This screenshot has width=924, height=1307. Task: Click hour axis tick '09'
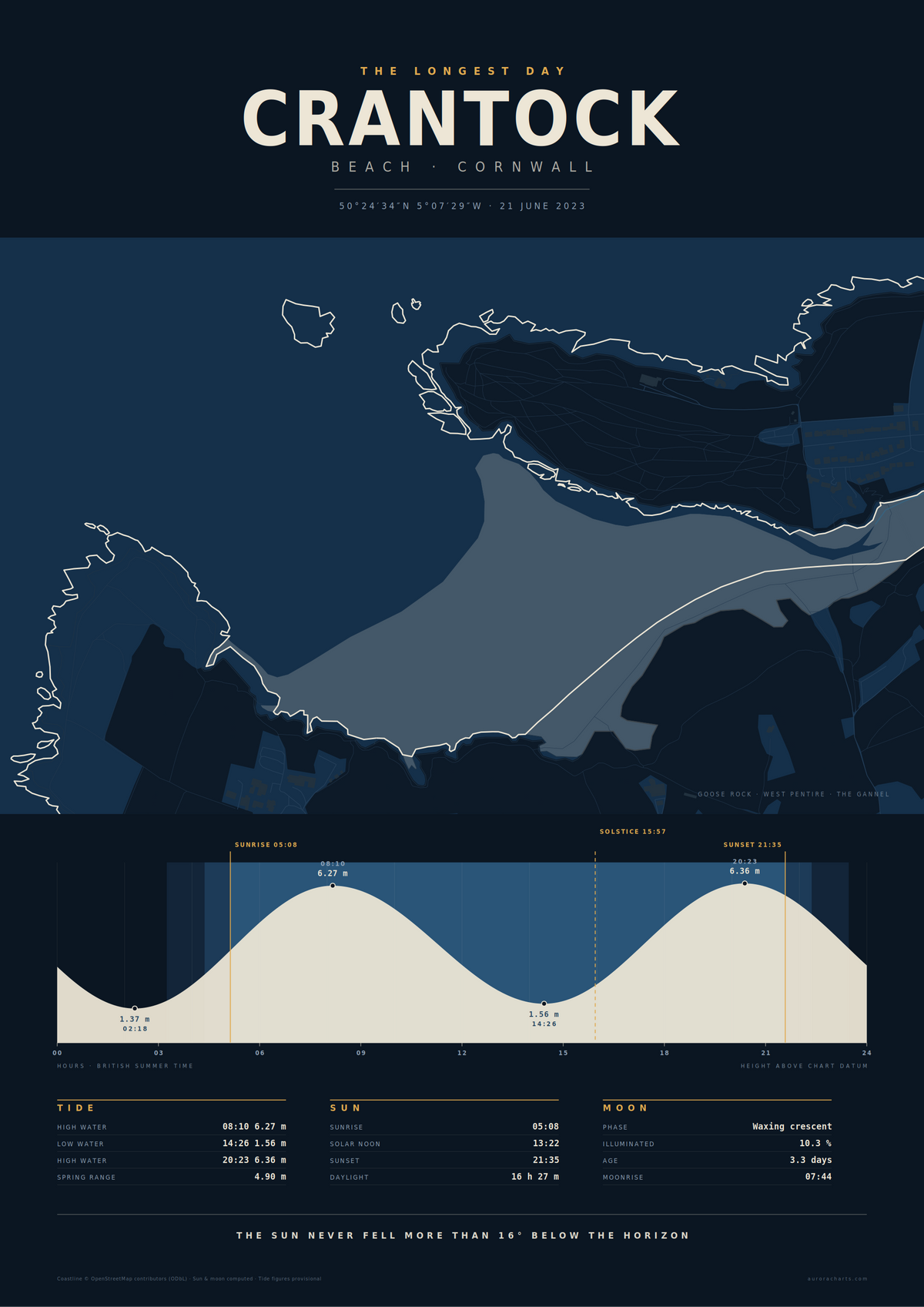click(x=361, y=1053)
